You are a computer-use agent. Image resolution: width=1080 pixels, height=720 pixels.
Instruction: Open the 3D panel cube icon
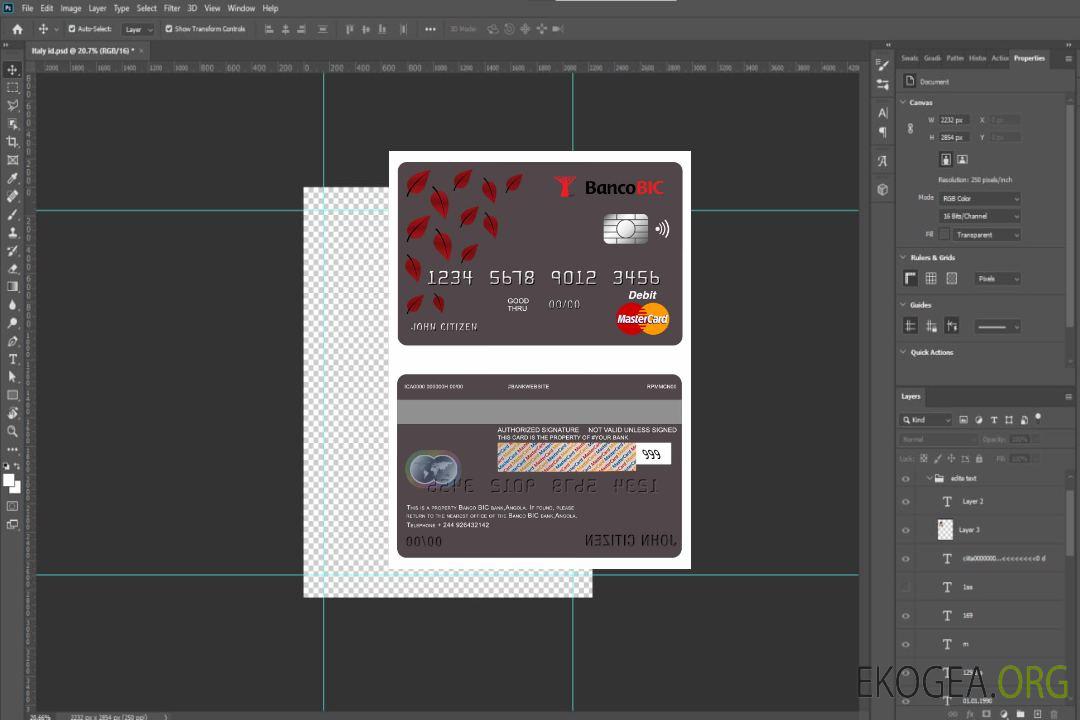(882, 189)
